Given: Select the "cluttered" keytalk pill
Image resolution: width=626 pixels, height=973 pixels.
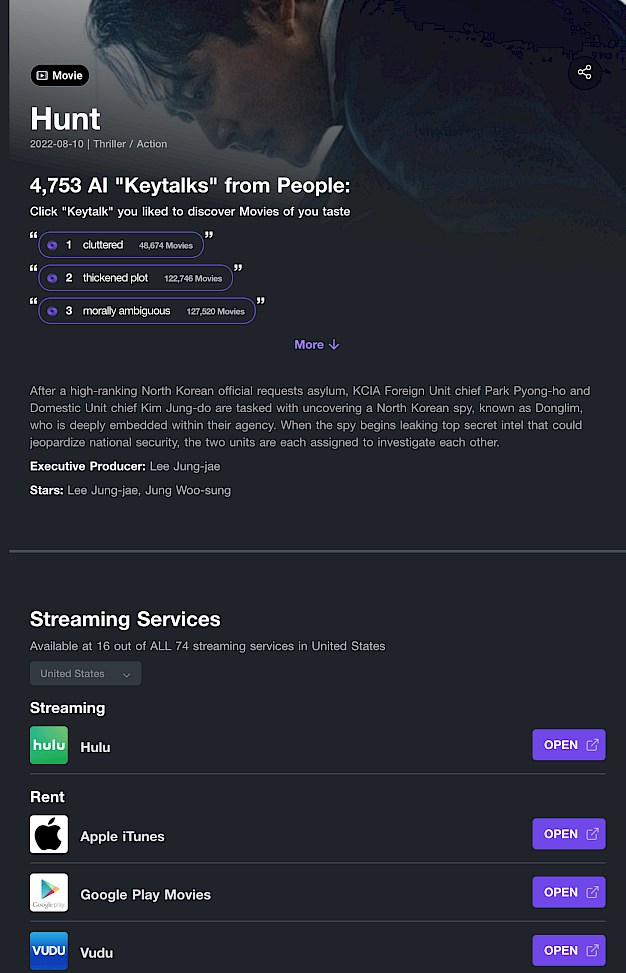Looking at the screenshot, I should [121, 245].
